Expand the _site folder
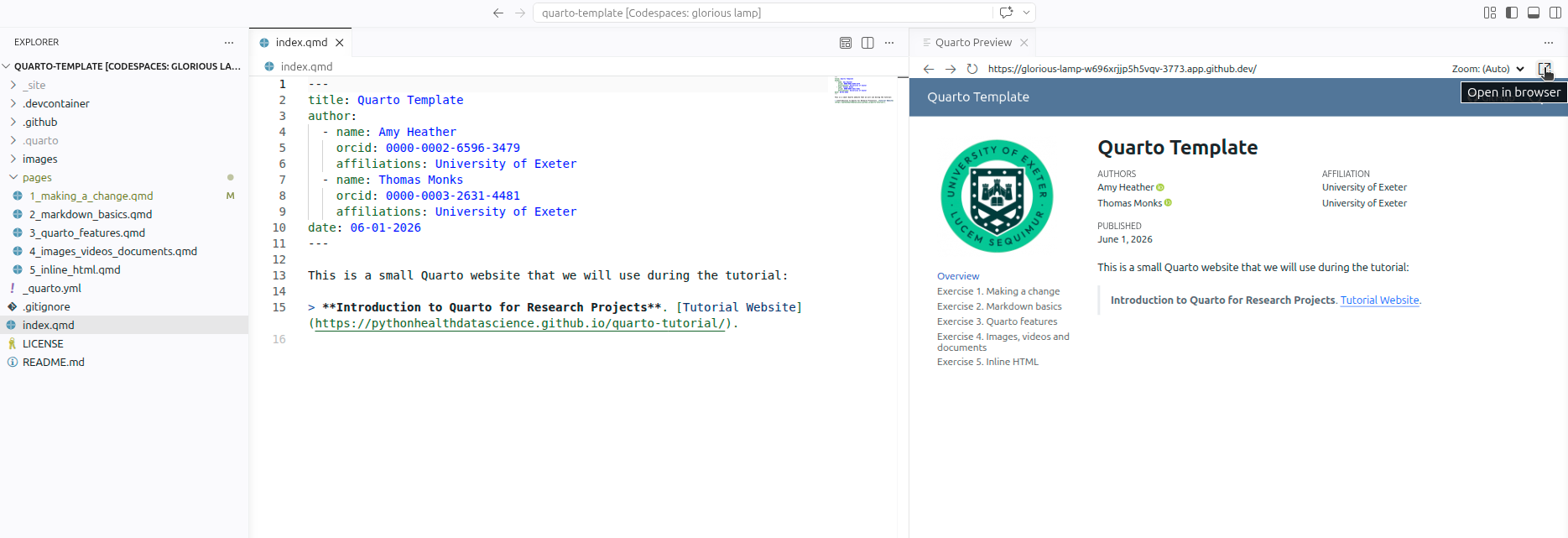Image resolution: width=1568 pixels, height=538 pixels. (x=124, y=85)
